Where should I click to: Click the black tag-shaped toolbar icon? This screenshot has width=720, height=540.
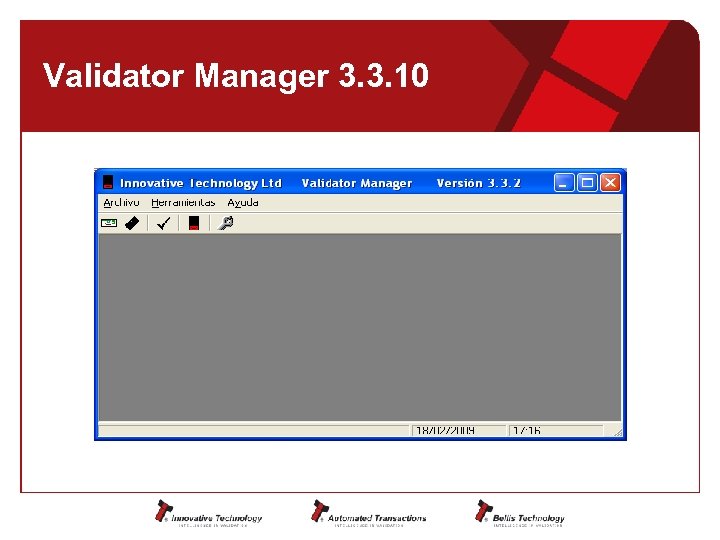(132, 223)
